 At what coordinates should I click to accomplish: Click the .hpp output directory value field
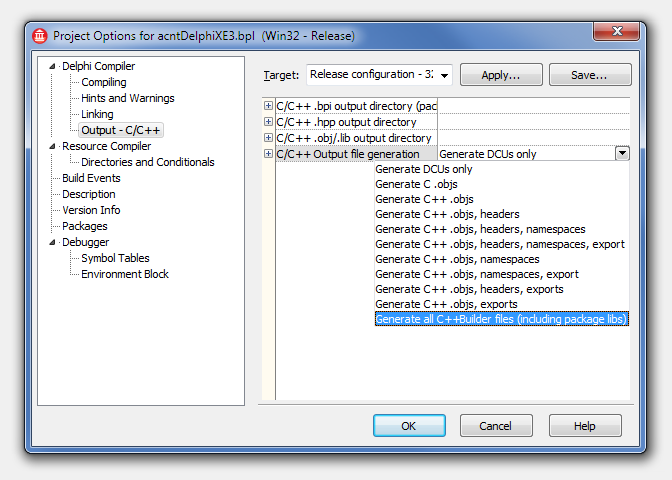pos(534,122)
